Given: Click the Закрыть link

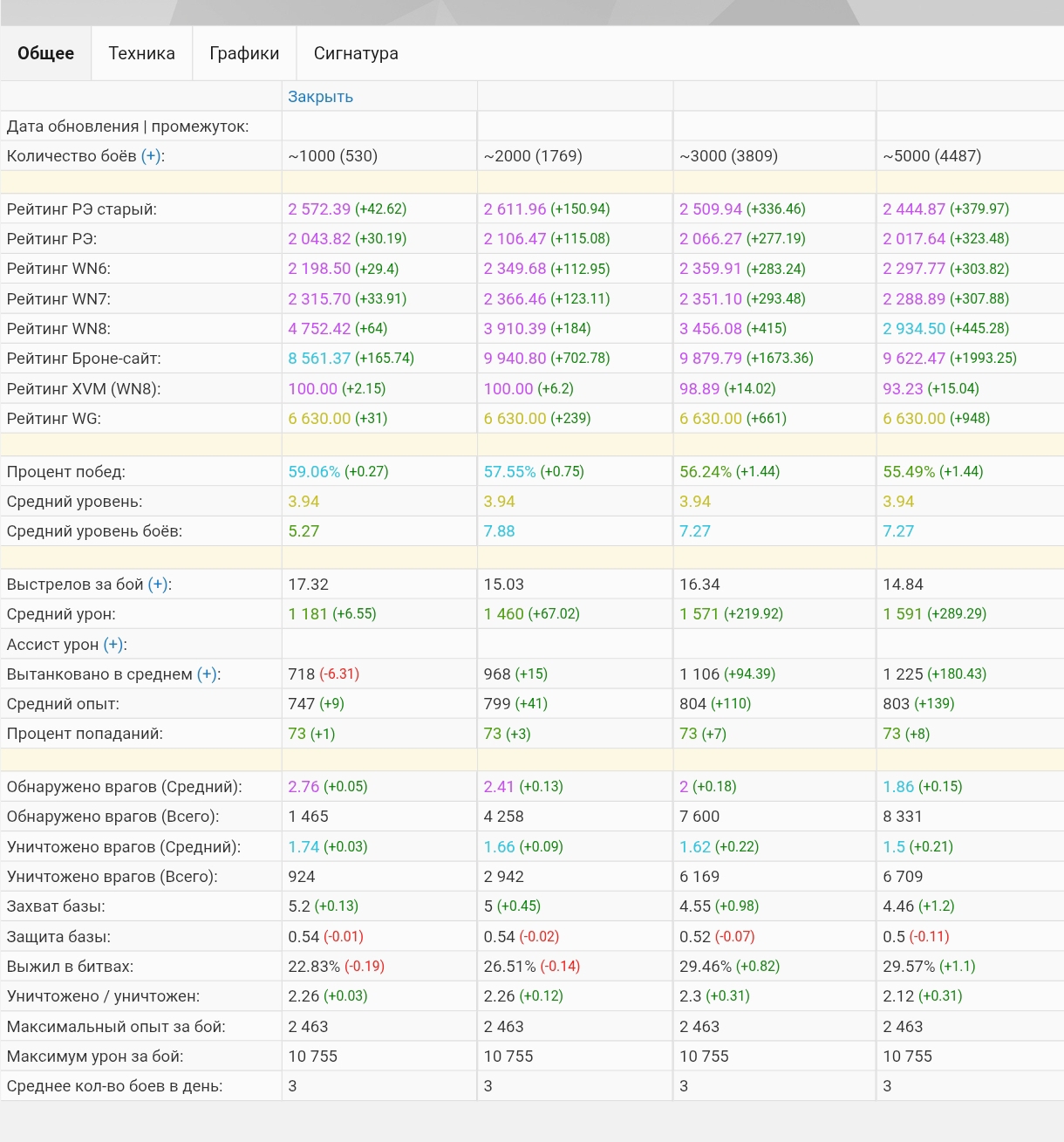Looking at the screenshot, I should [320, 97].
